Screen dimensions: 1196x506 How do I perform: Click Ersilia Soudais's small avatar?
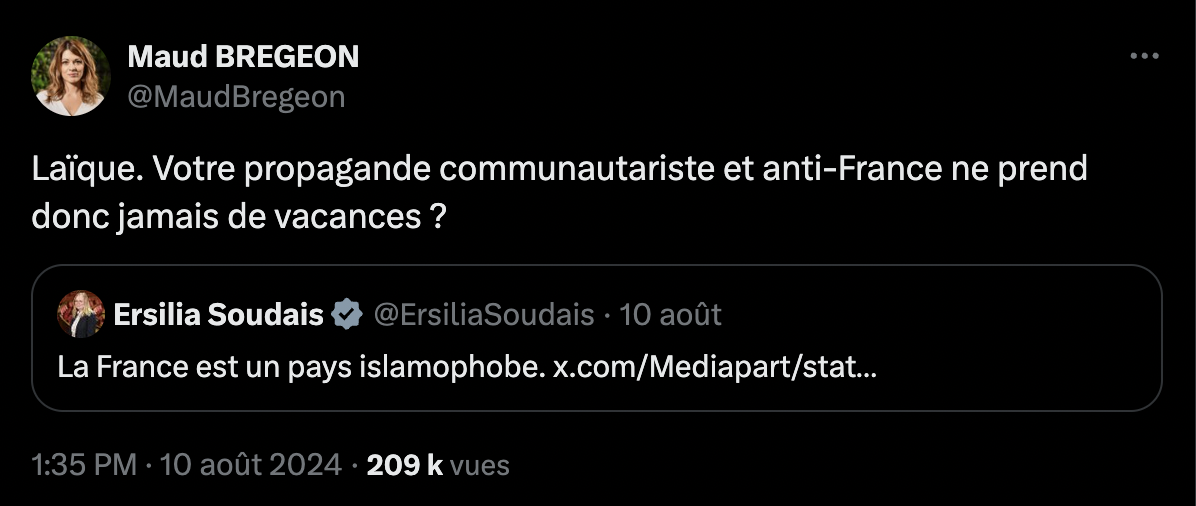point(81,314)
